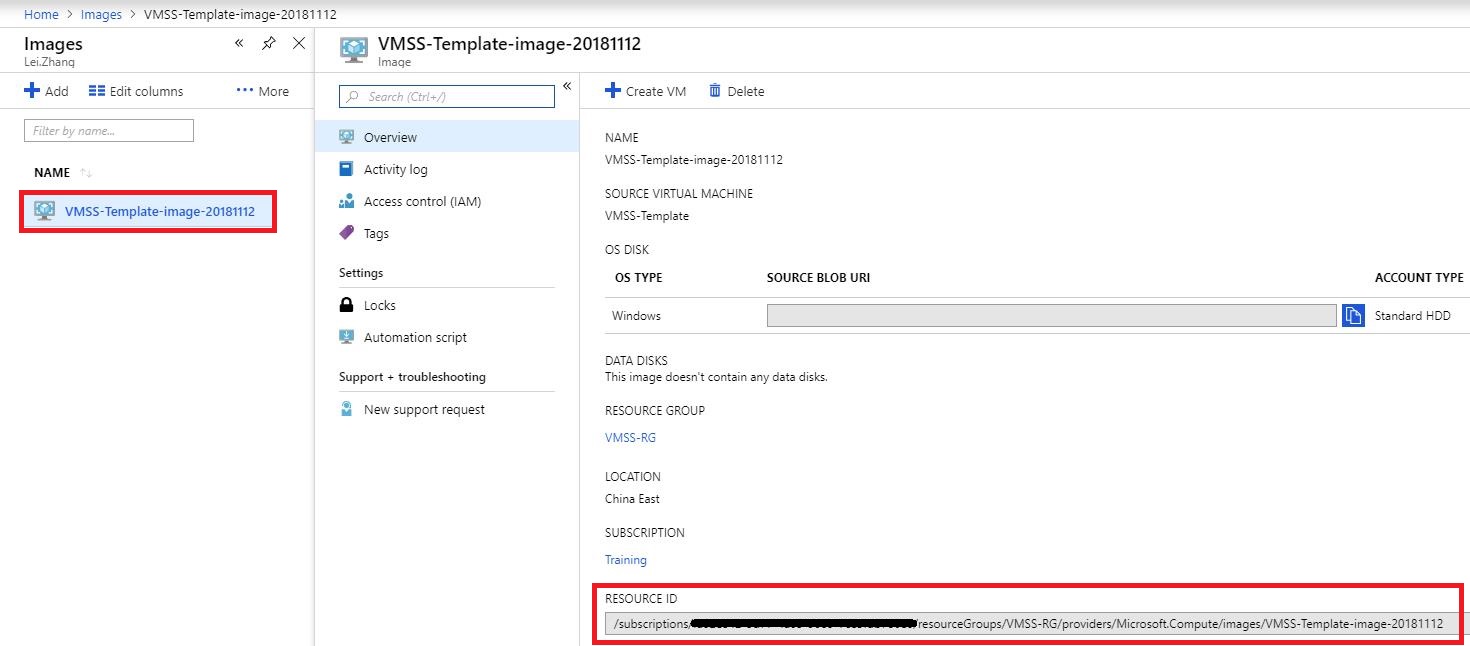This screenshot has width=1470, height=646.
Task: Select the VMSS-Template source virtual machine text
Action: click(647, 216)
